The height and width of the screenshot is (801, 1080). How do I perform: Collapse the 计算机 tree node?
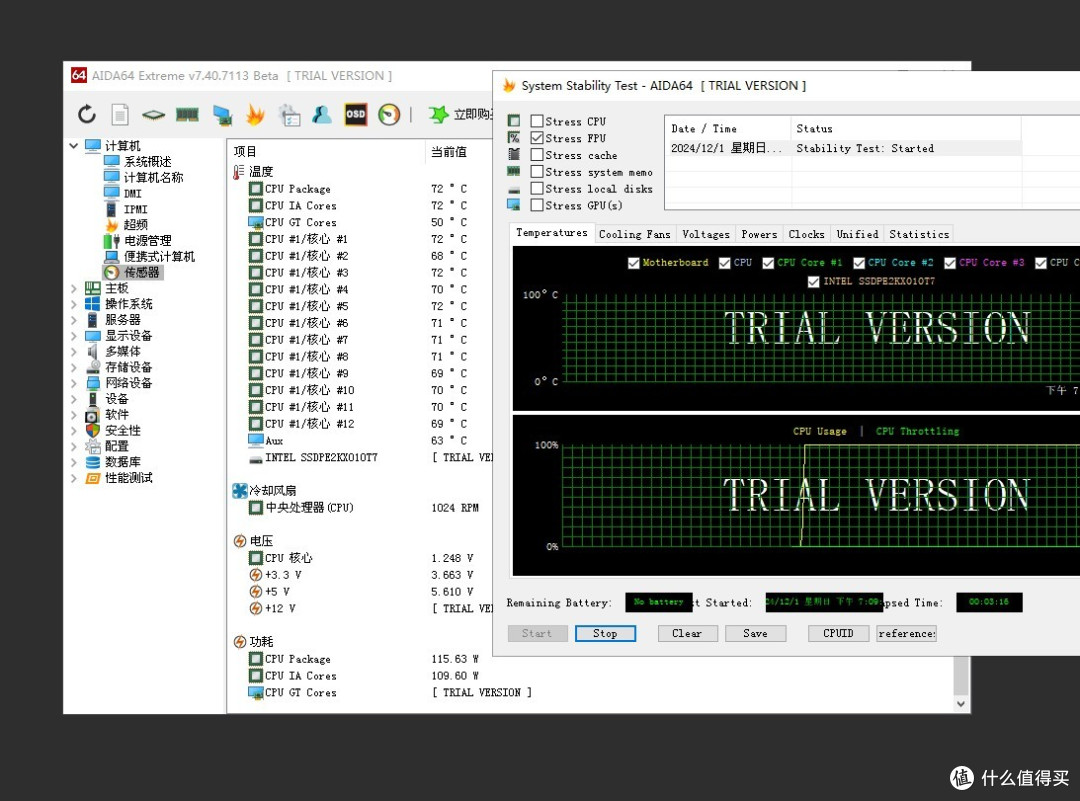click(74, 146)
